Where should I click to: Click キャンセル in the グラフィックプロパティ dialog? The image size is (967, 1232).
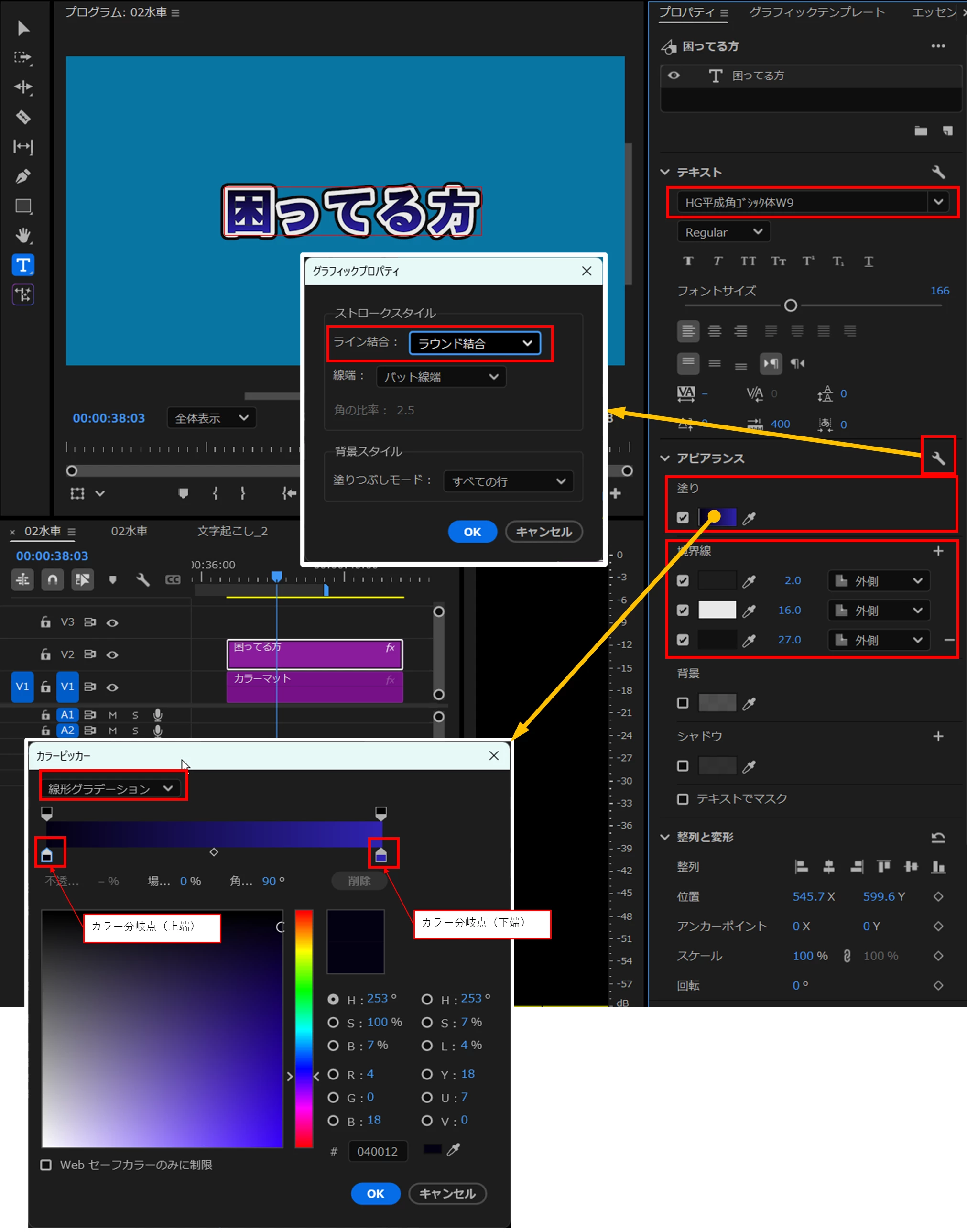(x=543, y=532)
